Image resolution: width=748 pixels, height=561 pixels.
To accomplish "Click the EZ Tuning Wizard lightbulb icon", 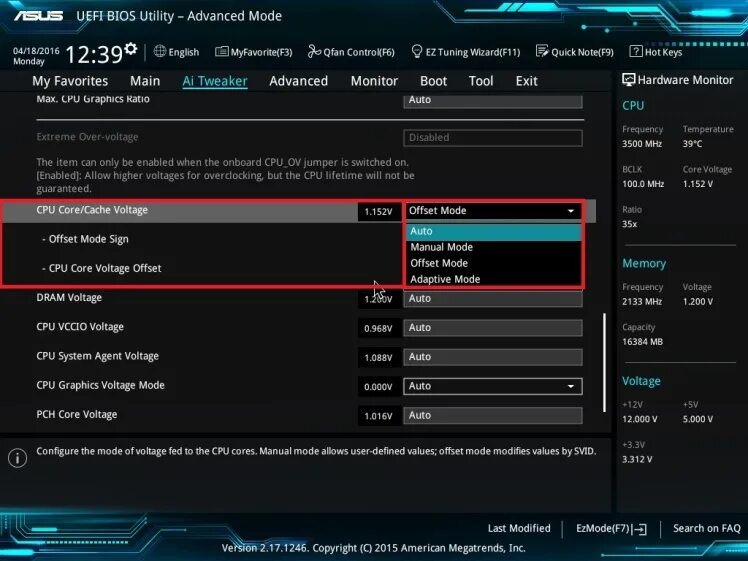I will [416, 51].
